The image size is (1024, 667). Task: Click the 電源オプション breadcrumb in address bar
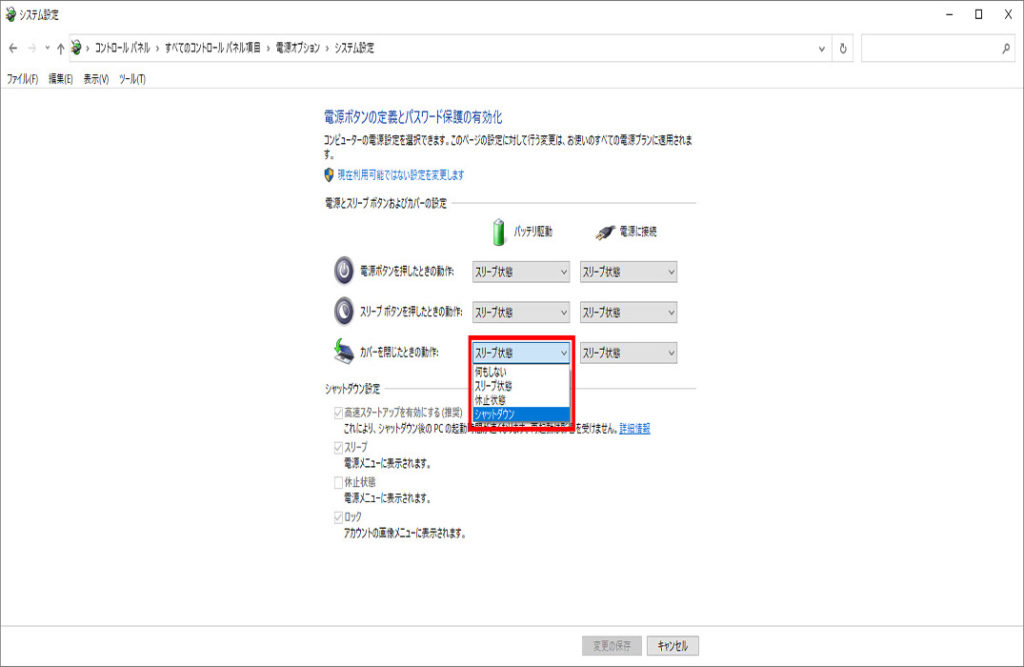tap(299, 48)
